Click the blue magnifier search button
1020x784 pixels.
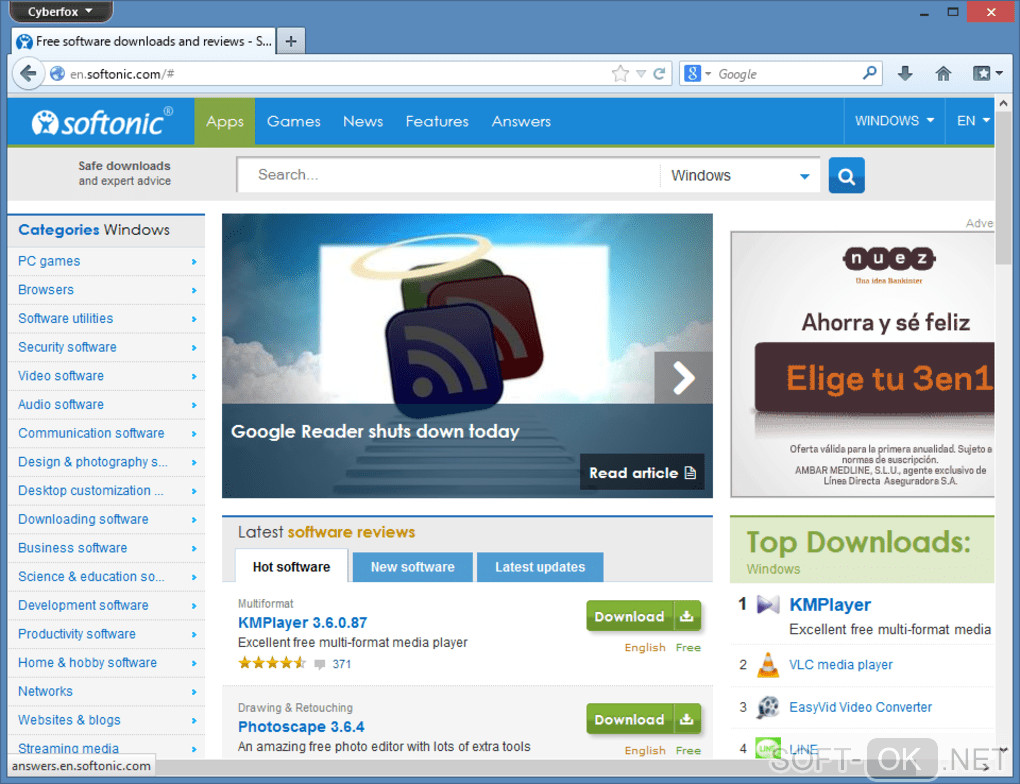pos(846,176)
